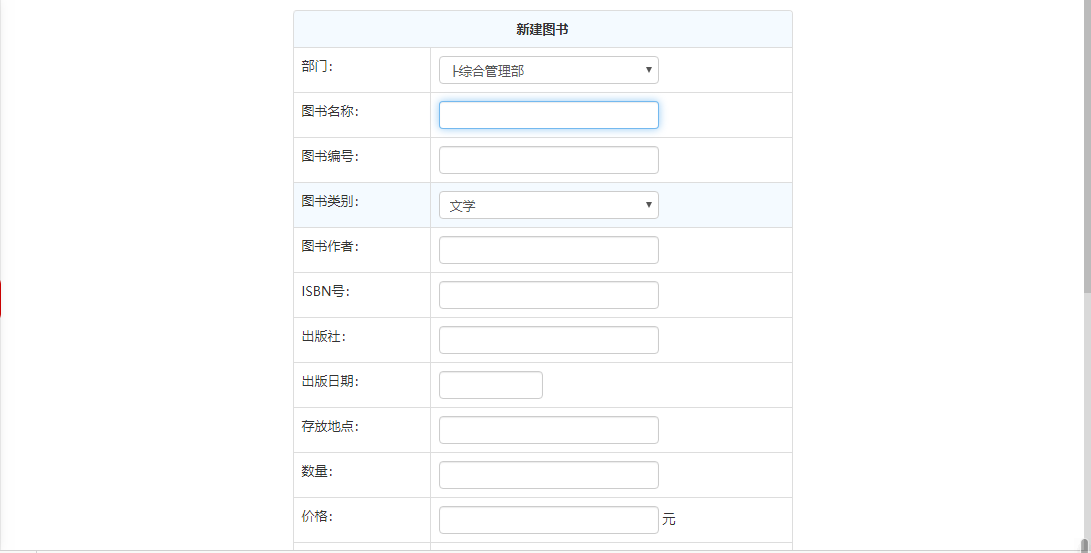Select the 数量 quantity input

[548, 475]
